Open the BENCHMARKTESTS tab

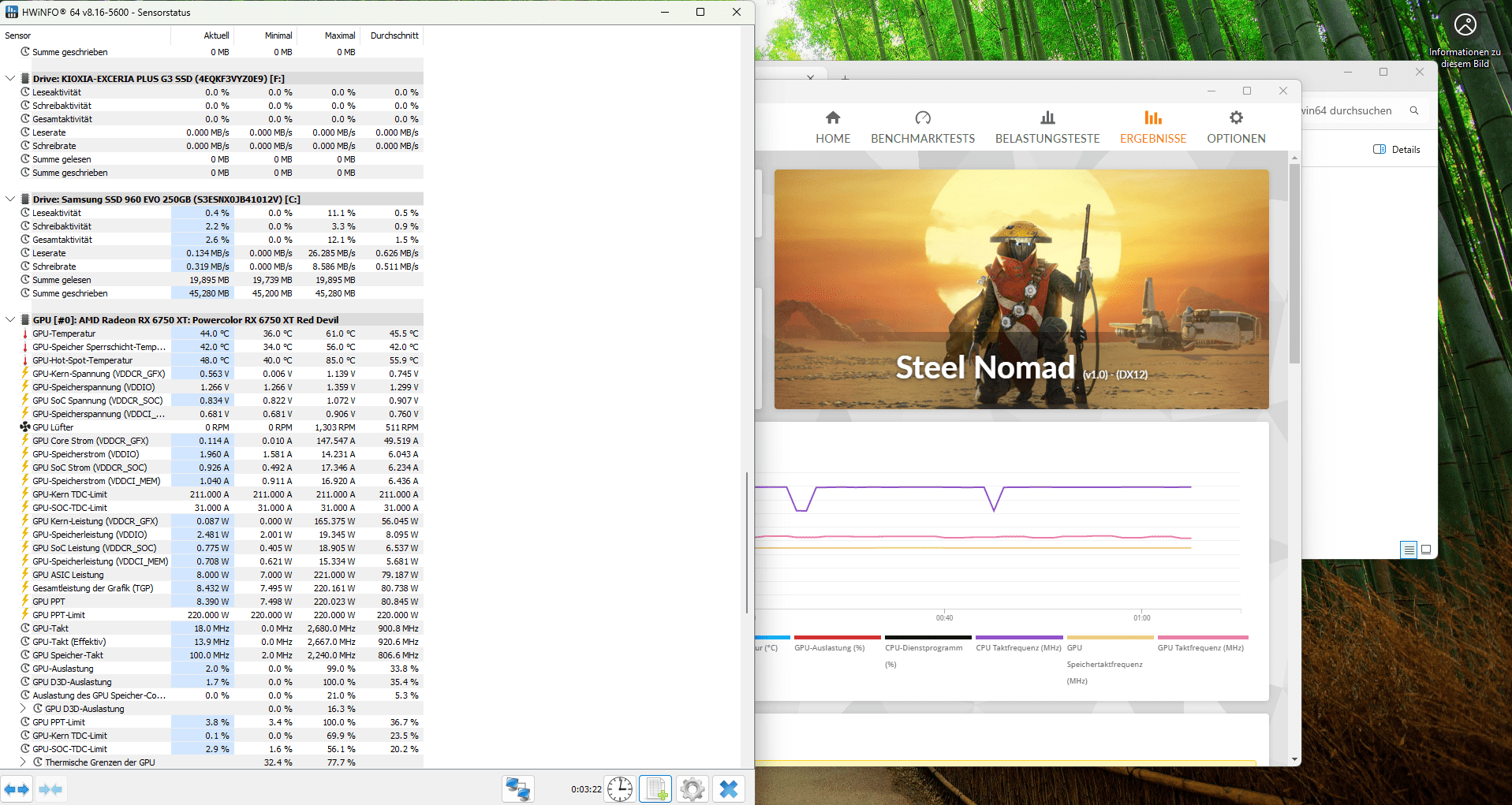pyautogui.click(x=923, y=127)
